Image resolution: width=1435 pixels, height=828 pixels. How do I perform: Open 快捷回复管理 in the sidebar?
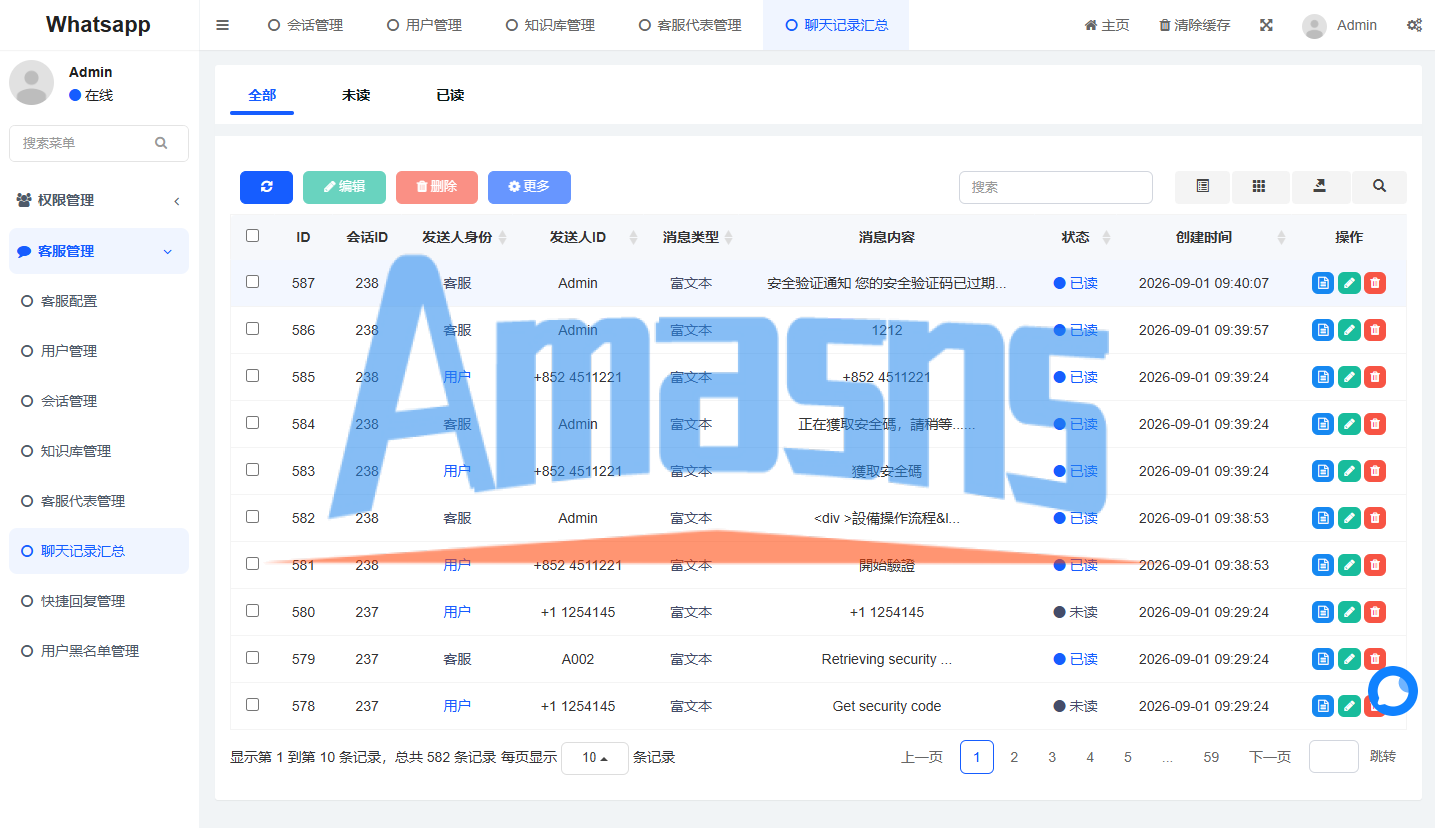[x=99, y=601]
